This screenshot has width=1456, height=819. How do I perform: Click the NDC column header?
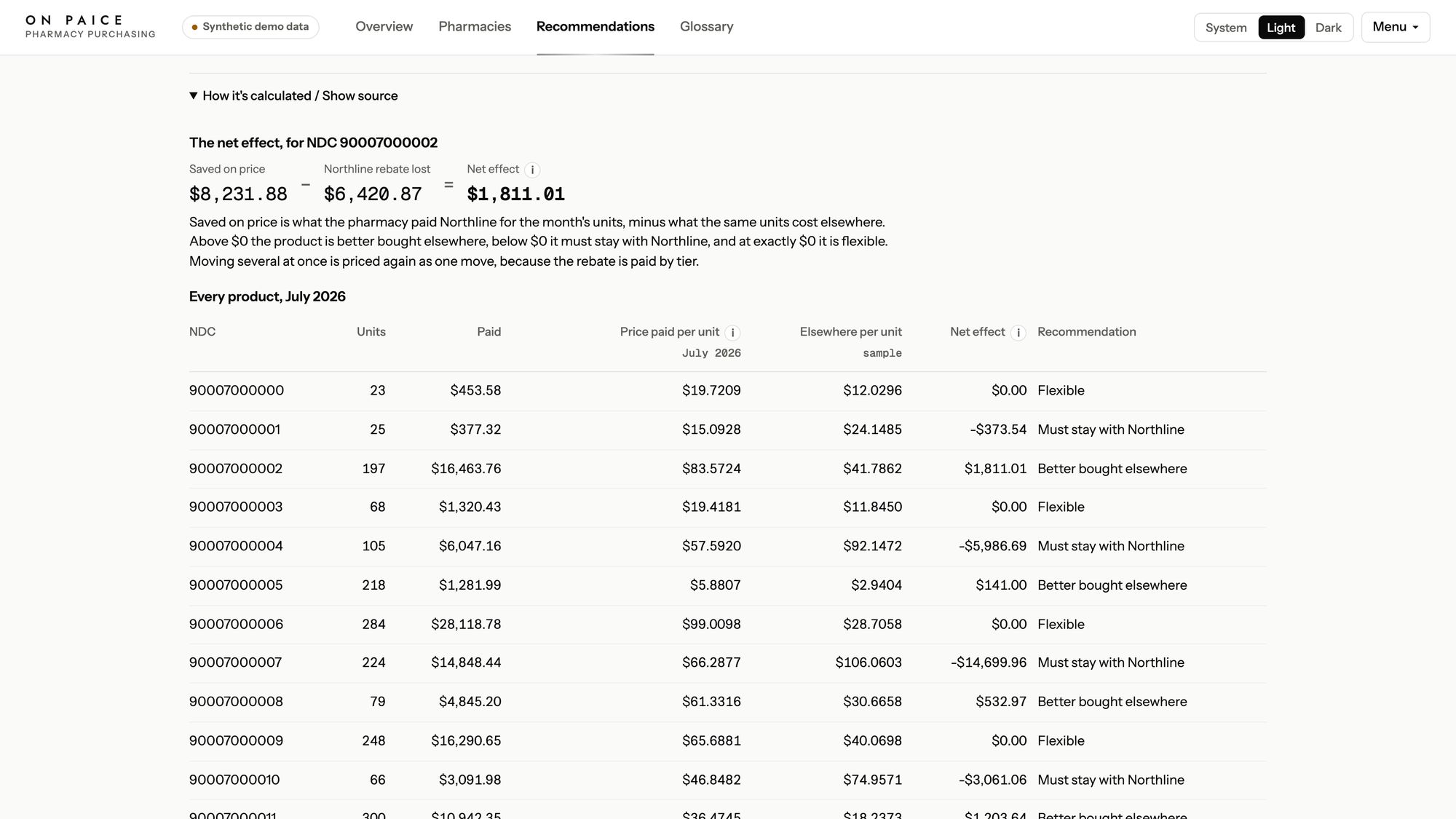point(202,332)
